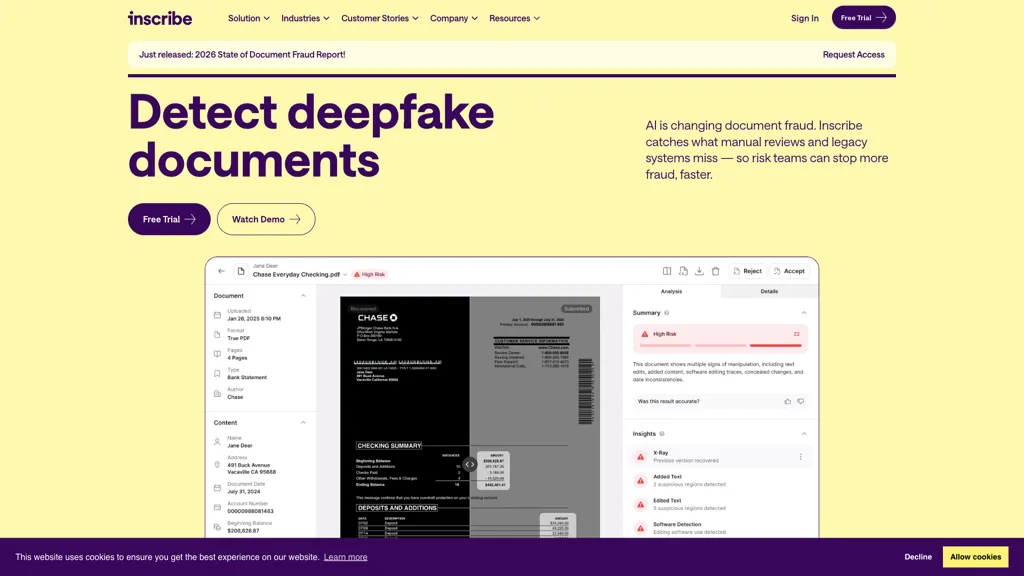Collapse the Content section chevron
This screenshot has height=576, width=1024.
click(303, 423)
